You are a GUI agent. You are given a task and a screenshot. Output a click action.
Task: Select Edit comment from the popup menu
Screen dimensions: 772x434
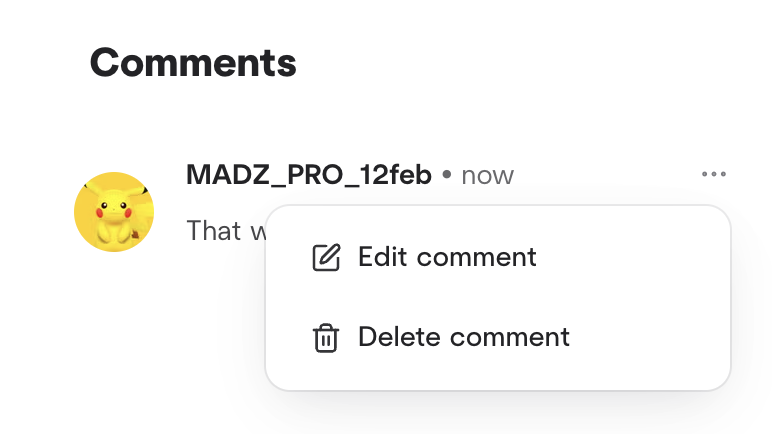pyautogui.click(x=447, y=257)
